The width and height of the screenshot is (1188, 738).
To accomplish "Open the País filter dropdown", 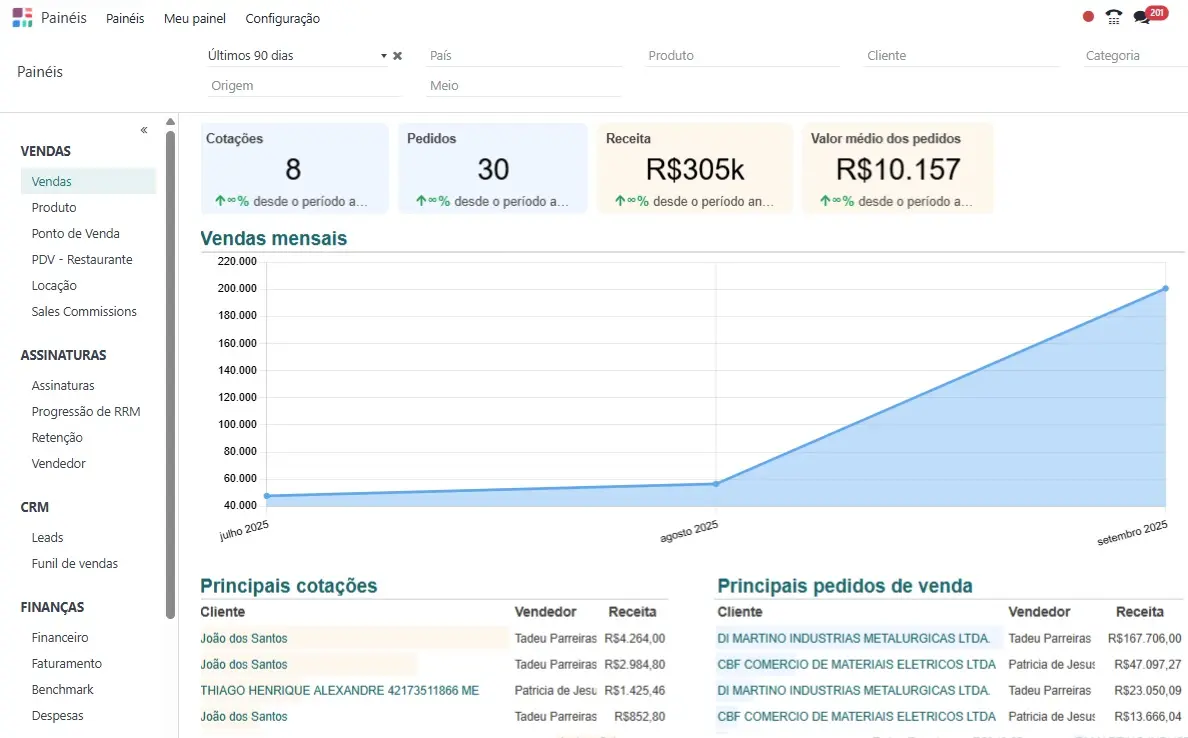I will point(523,56).
